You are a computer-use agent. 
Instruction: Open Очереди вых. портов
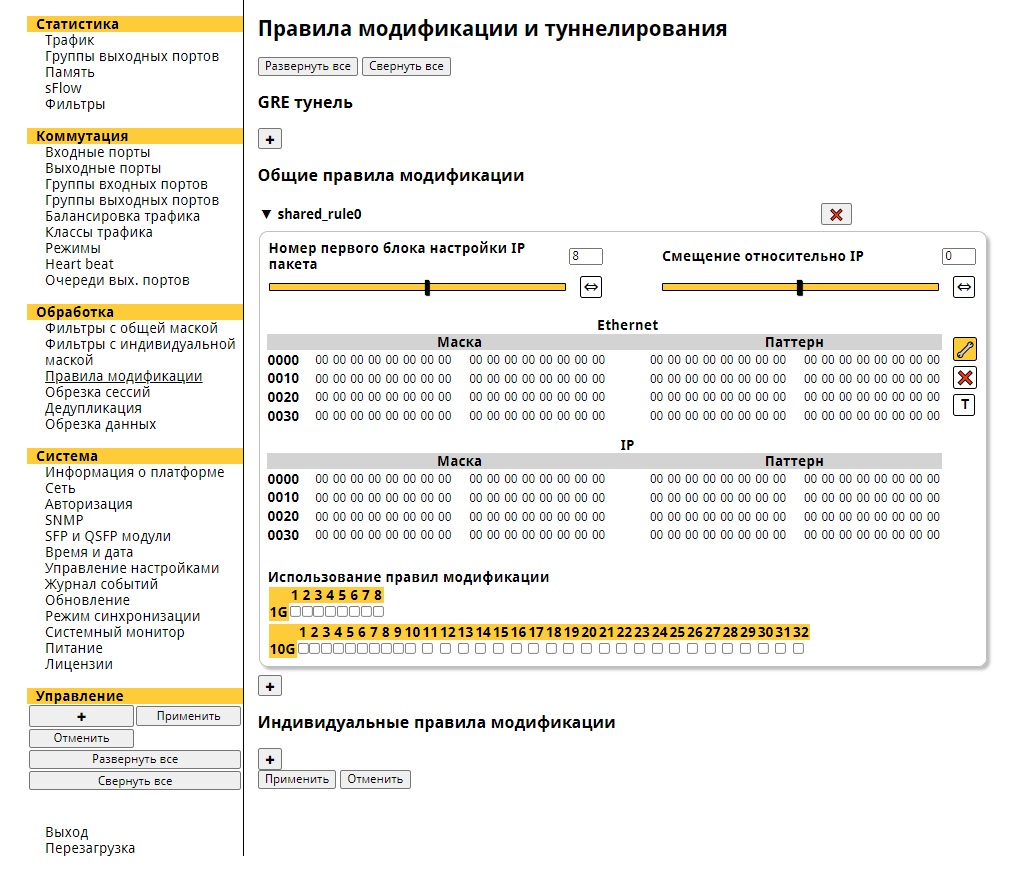[117, 280]
